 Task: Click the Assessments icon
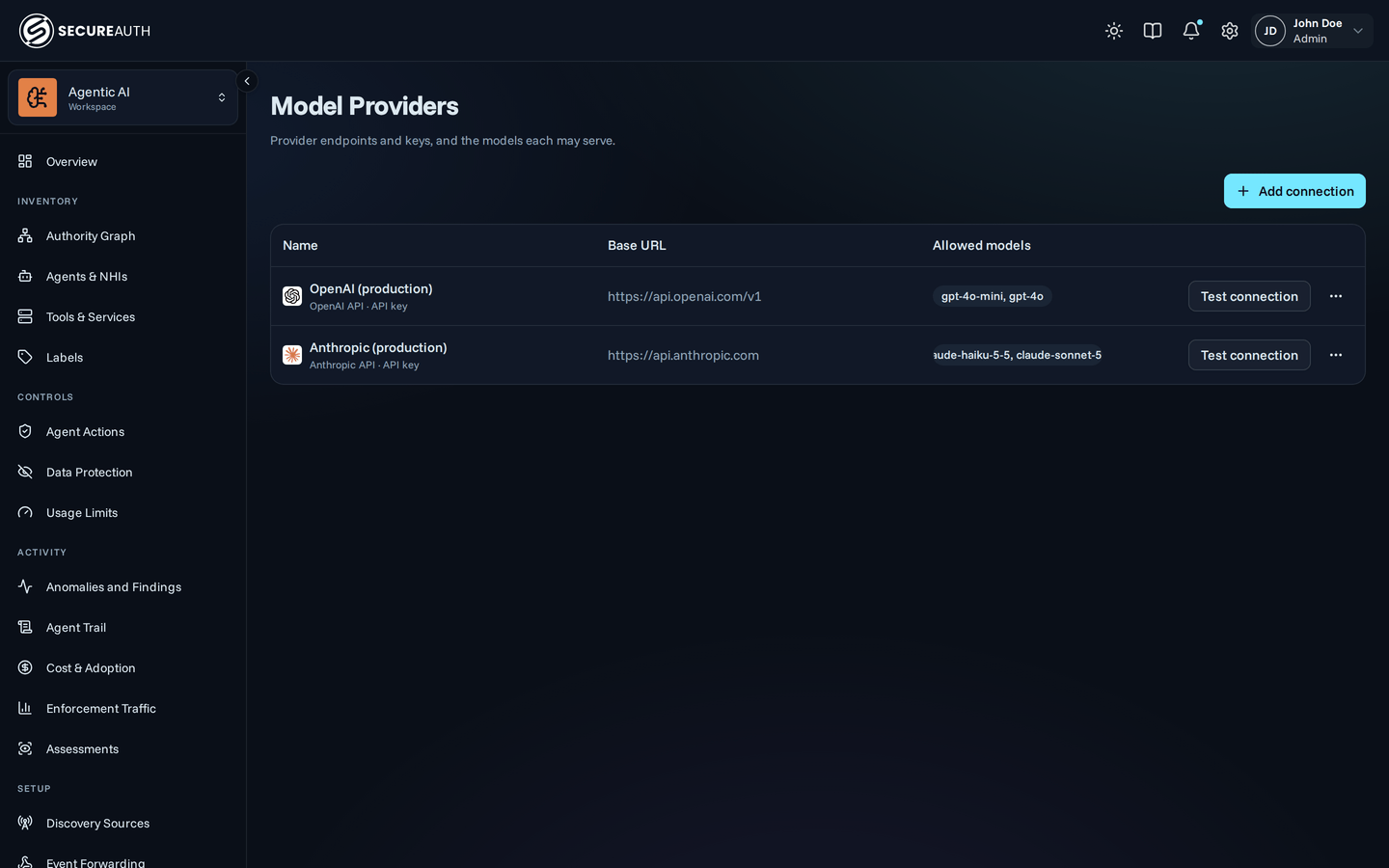click(25, 748)
